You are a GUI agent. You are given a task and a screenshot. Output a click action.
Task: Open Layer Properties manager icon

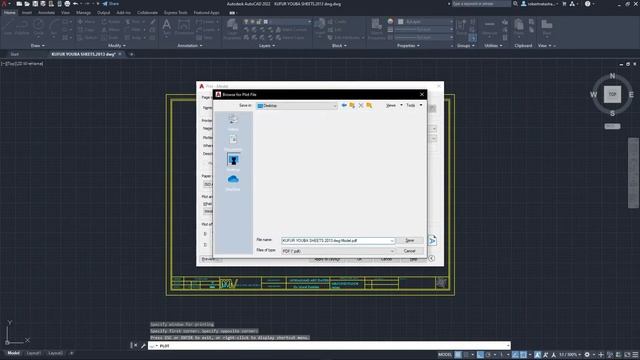(232, 29)
